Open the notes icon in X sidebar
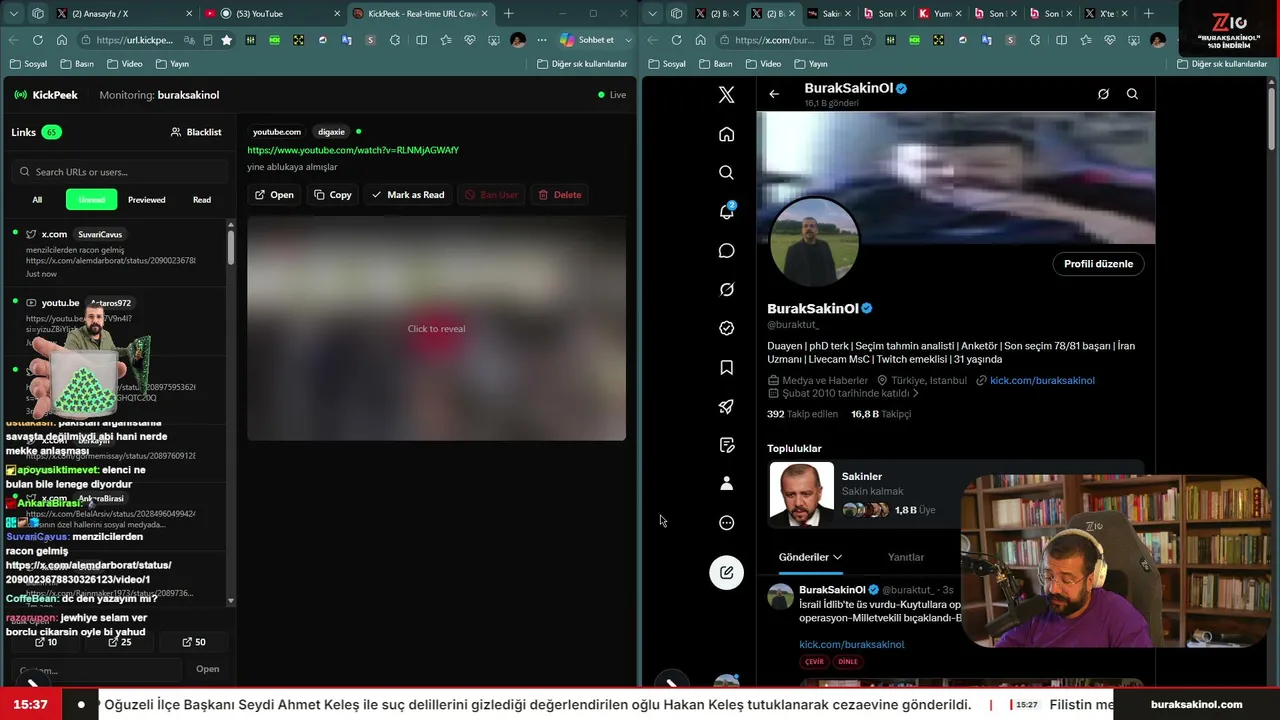The height and width of the screenshot is (720, 1280). point(727,445)
